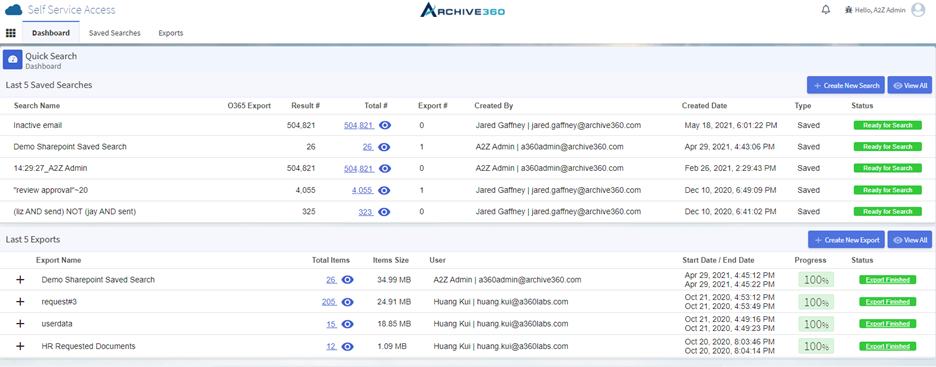Click View All for saved searches
Image resolution: width=936 pixels, height=367 pixels.
click(x=910, y=85)
